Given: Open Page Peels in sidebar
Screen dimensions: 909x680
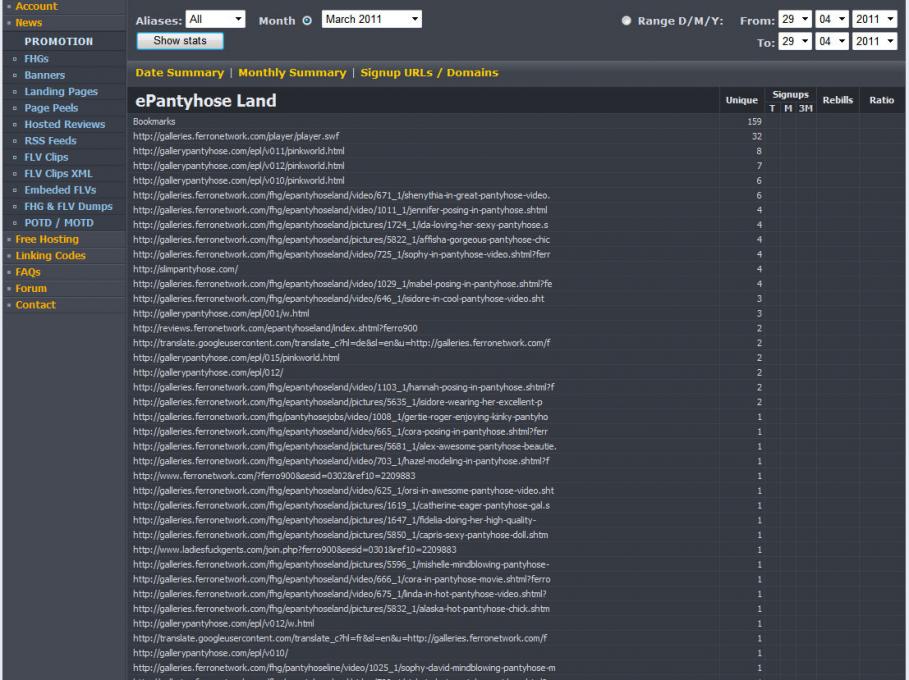Looking at the screenshot, I should click(51, 108).
